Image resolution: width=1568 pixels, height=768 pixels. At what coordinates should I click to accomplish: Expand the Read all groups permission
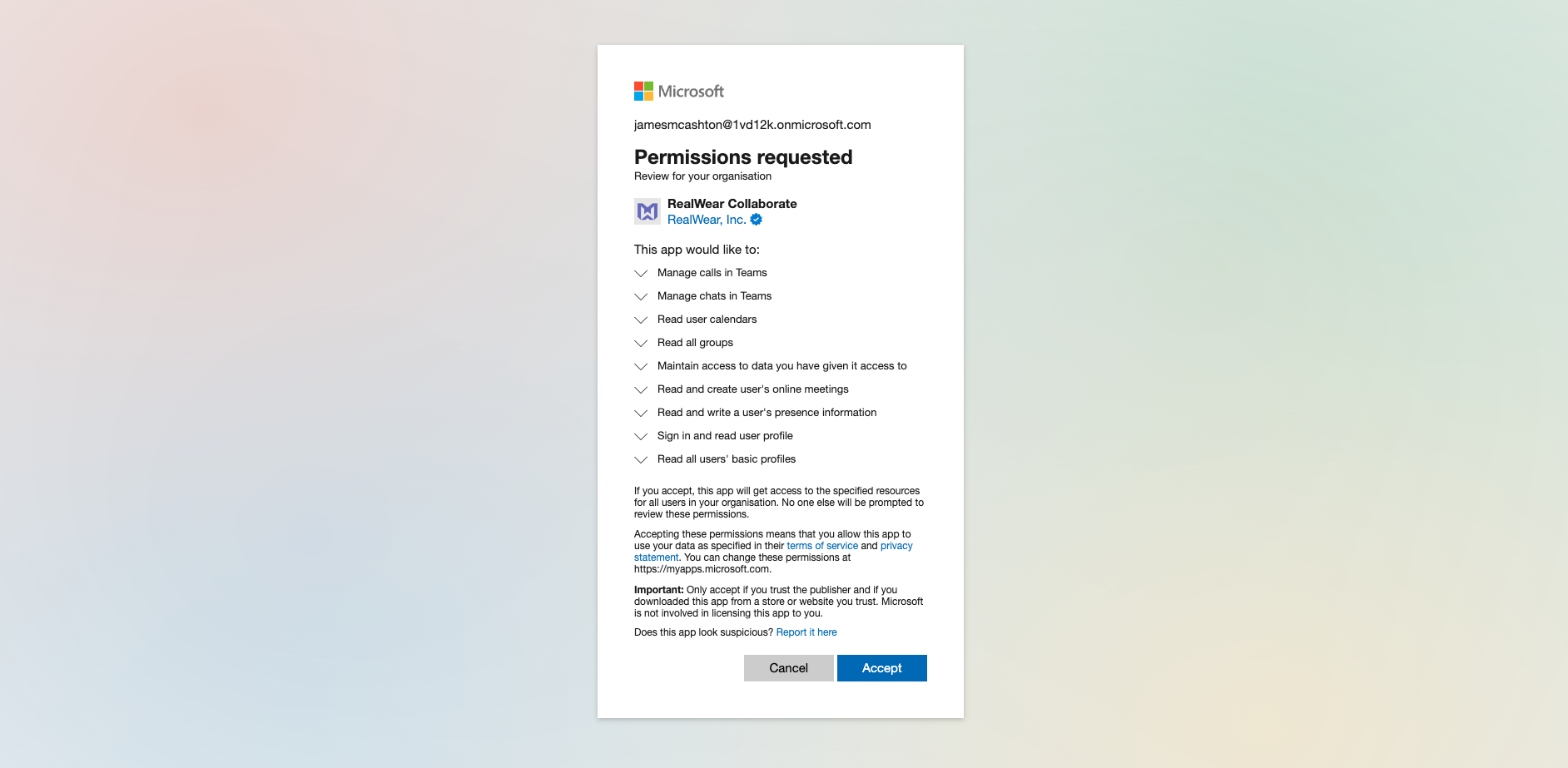click(x=641, y=343)
